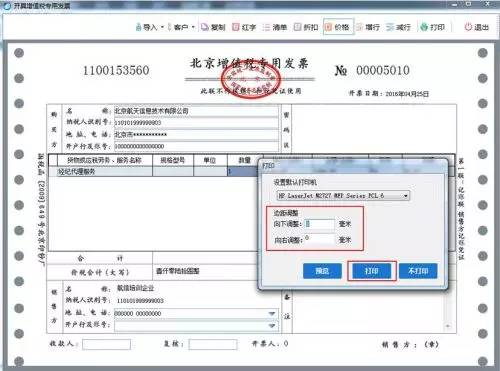Click the seller name 航信培训企业
This screenshot has height=371, width=500.
coord(135,288)
